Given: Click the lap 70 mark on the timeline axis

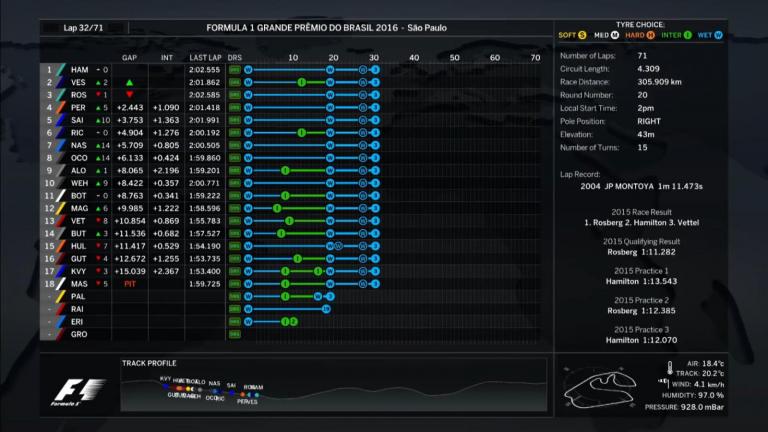Looking at the screenshot, I should point(535,58).
